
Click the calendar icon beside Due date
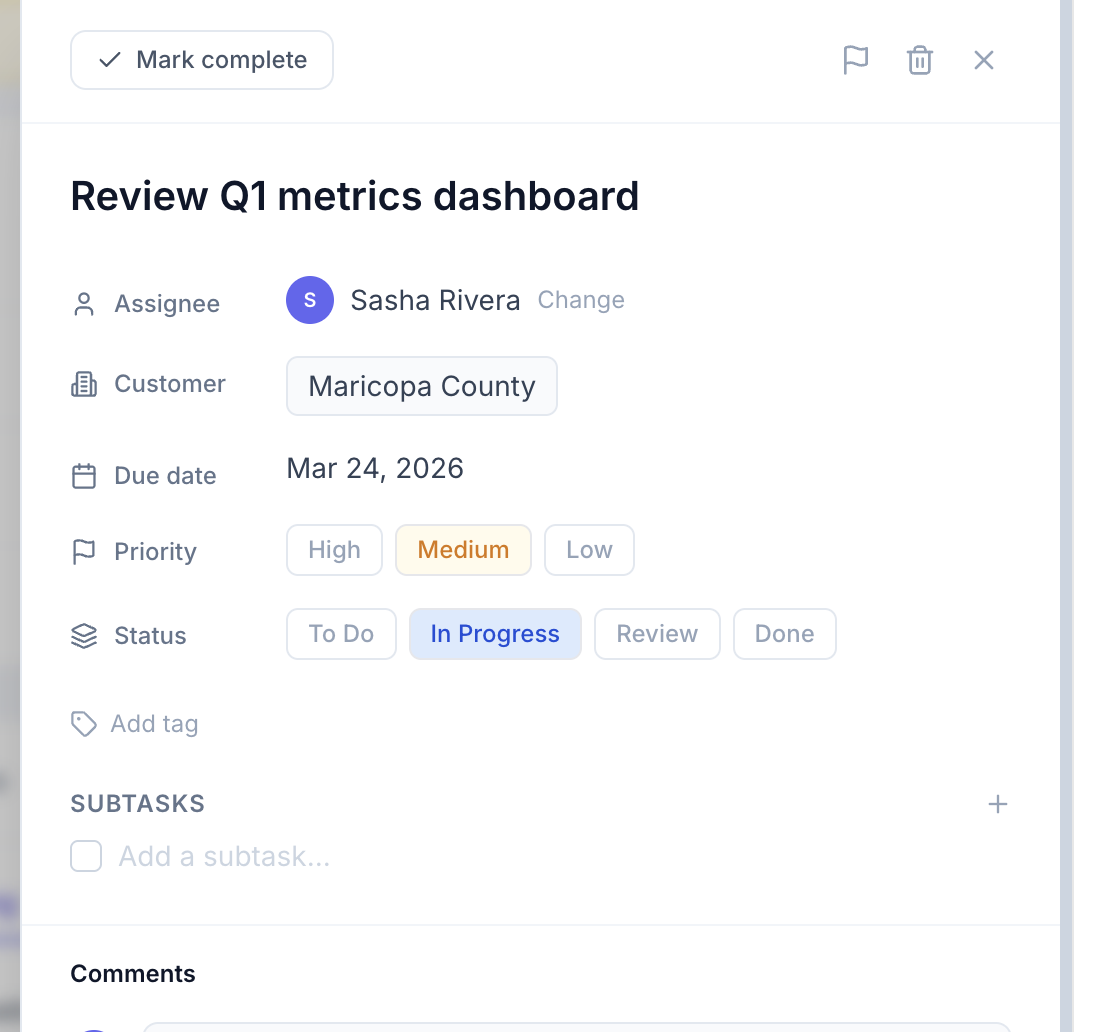click(x=84, y=476)
